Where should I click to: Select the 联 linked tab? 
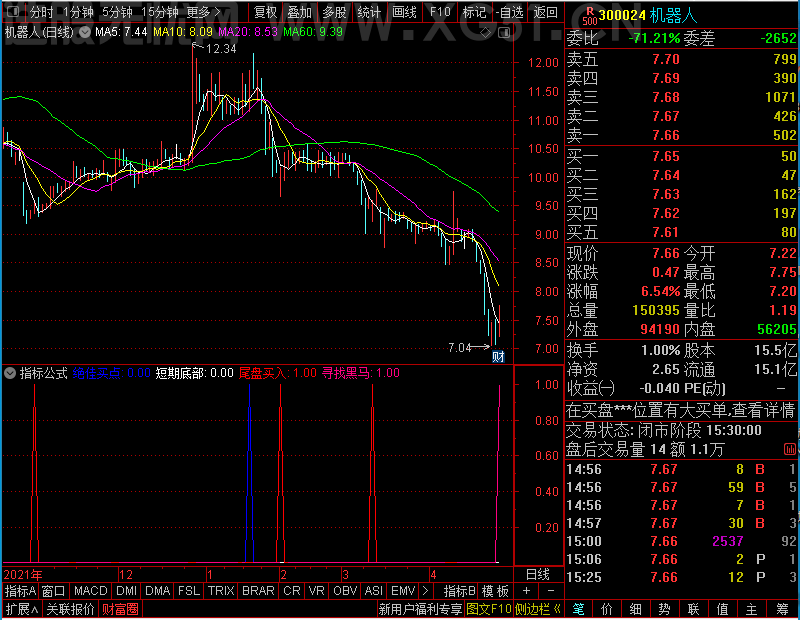tap(693, 609)
